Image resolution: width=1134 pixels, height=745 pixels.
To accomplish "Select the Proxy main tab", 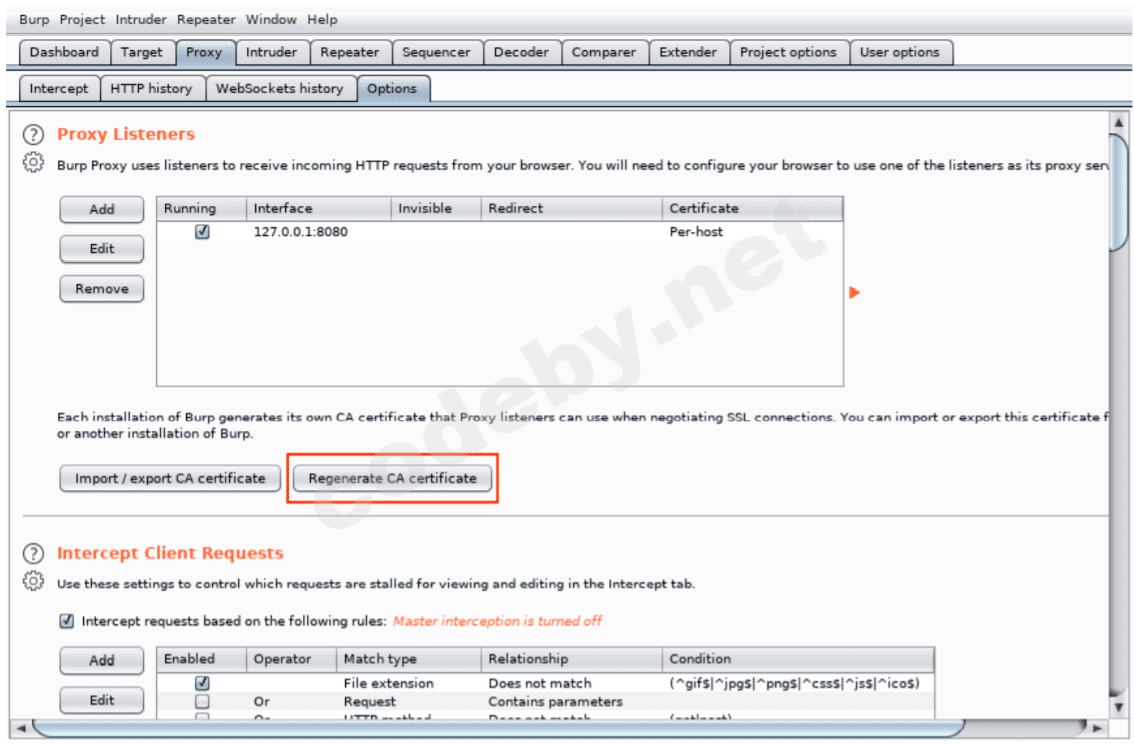I will click(x=204, y=52).
